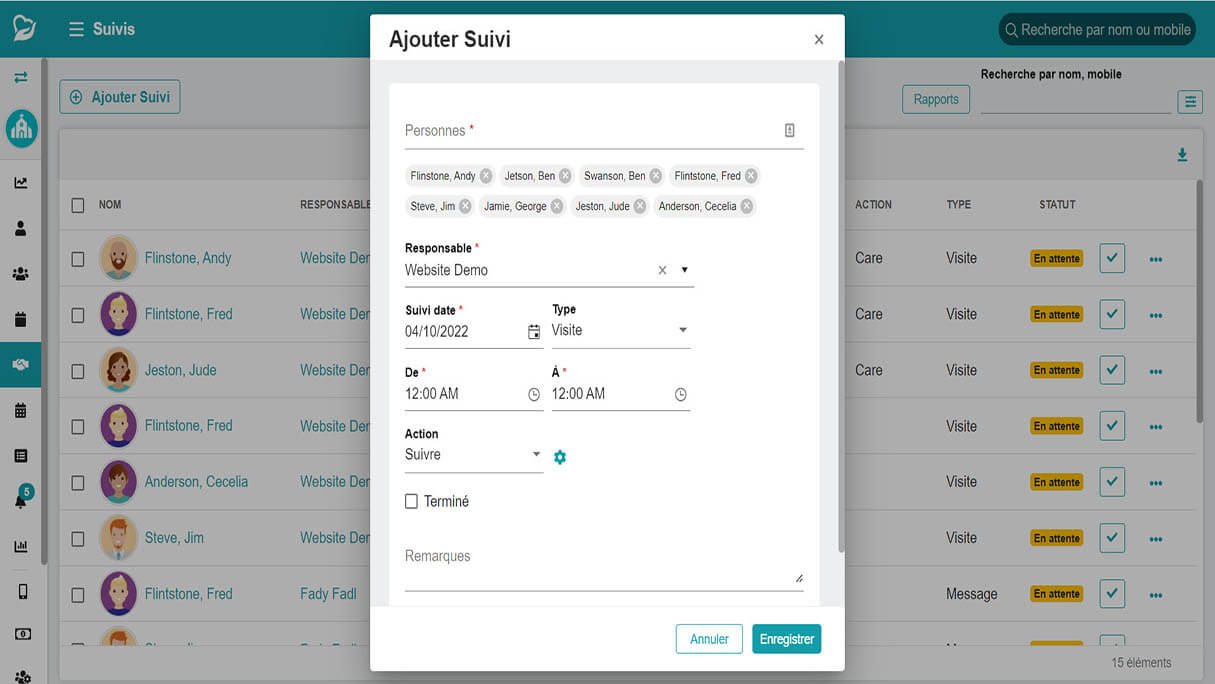This screenshot has width=1215, height=684.
Task: Remove the Swanson, Ben chip
Action: tap(656, 176)
